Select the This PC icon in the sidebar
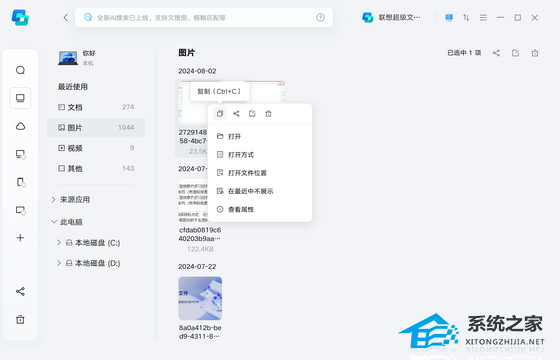The width and height of the screenshot is (560, 360). pos(20,98)
